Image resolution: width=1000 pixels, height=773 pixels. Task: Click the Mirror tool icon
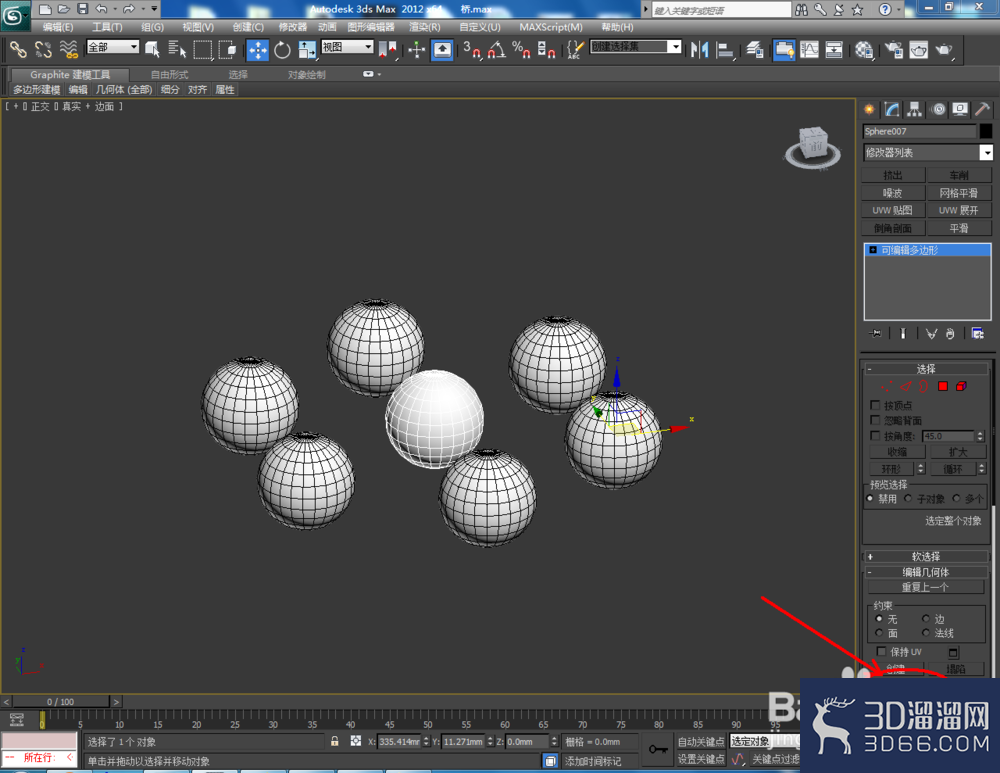(700, 50)
